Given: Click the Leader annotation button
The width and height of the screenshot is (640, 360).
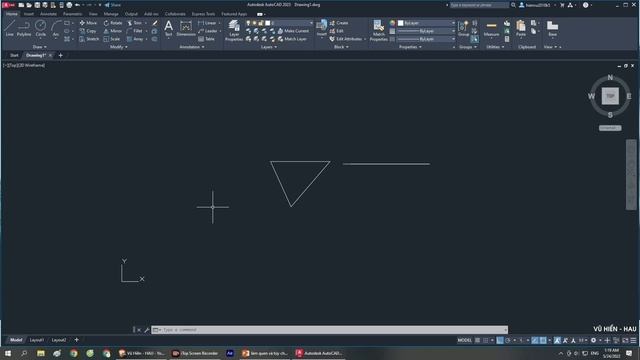Looking at the screenshot, I should [x=208, y=31].
